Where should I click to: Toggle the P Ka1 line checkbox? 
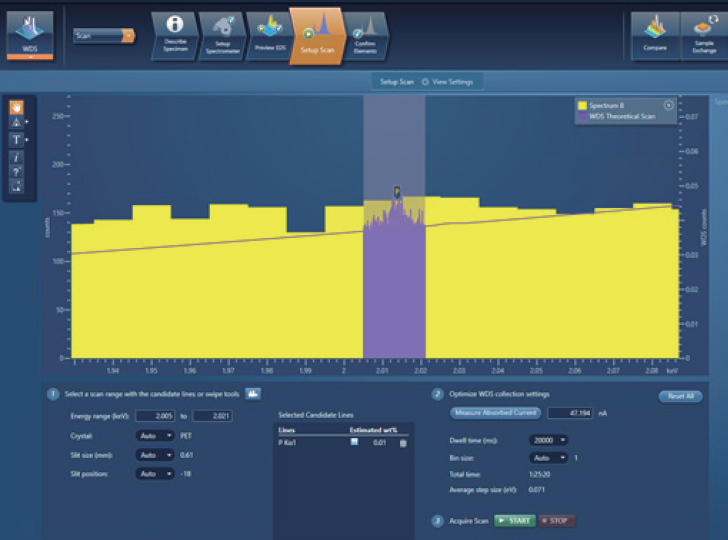pyautogui.click(x=353, y=443)
